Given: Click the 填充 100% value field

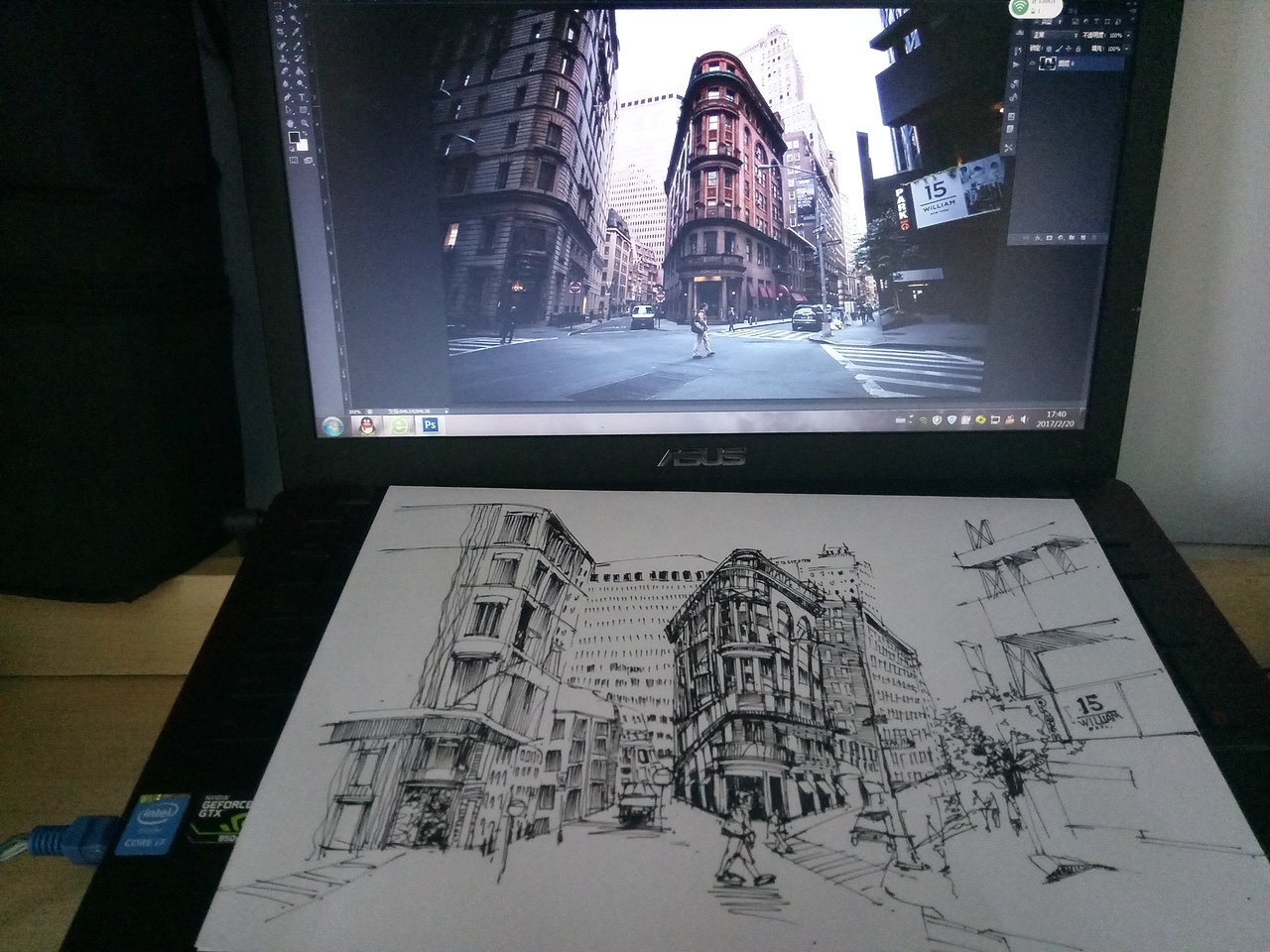Looking at the screenshot, I should tap(1114, 49).
